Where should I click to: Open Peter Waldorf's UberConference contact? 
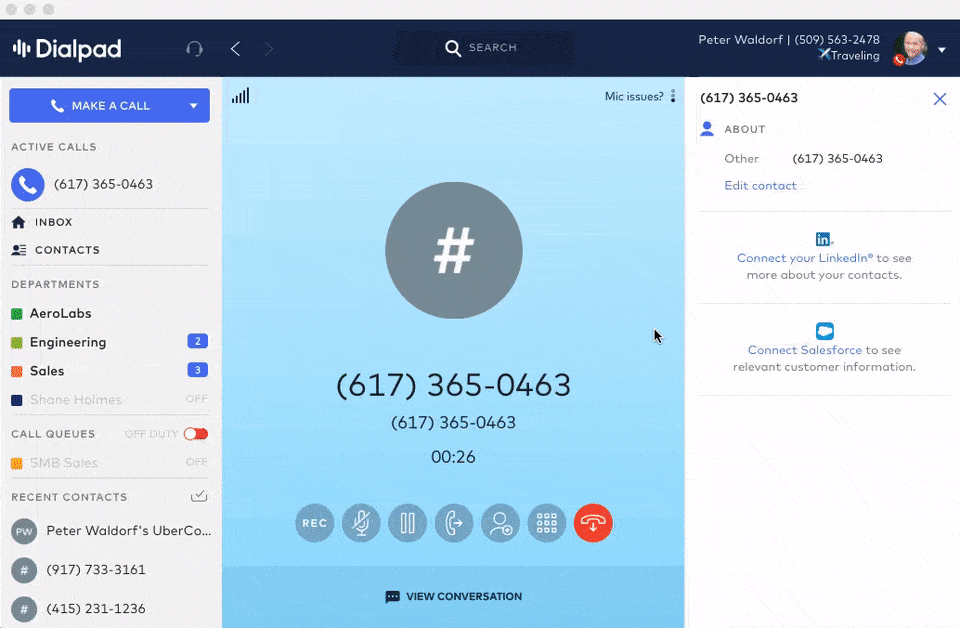(x=110, y=531)
